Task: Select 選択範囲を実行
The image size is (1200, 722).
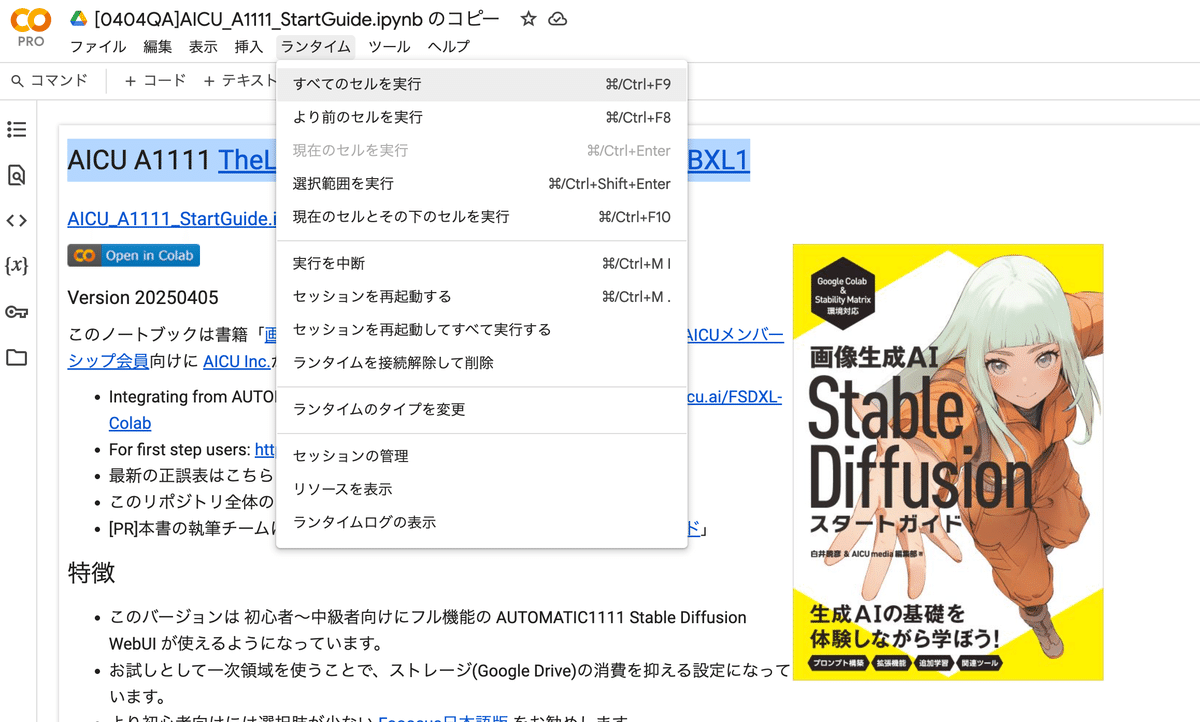Action: tap(482, 184)
